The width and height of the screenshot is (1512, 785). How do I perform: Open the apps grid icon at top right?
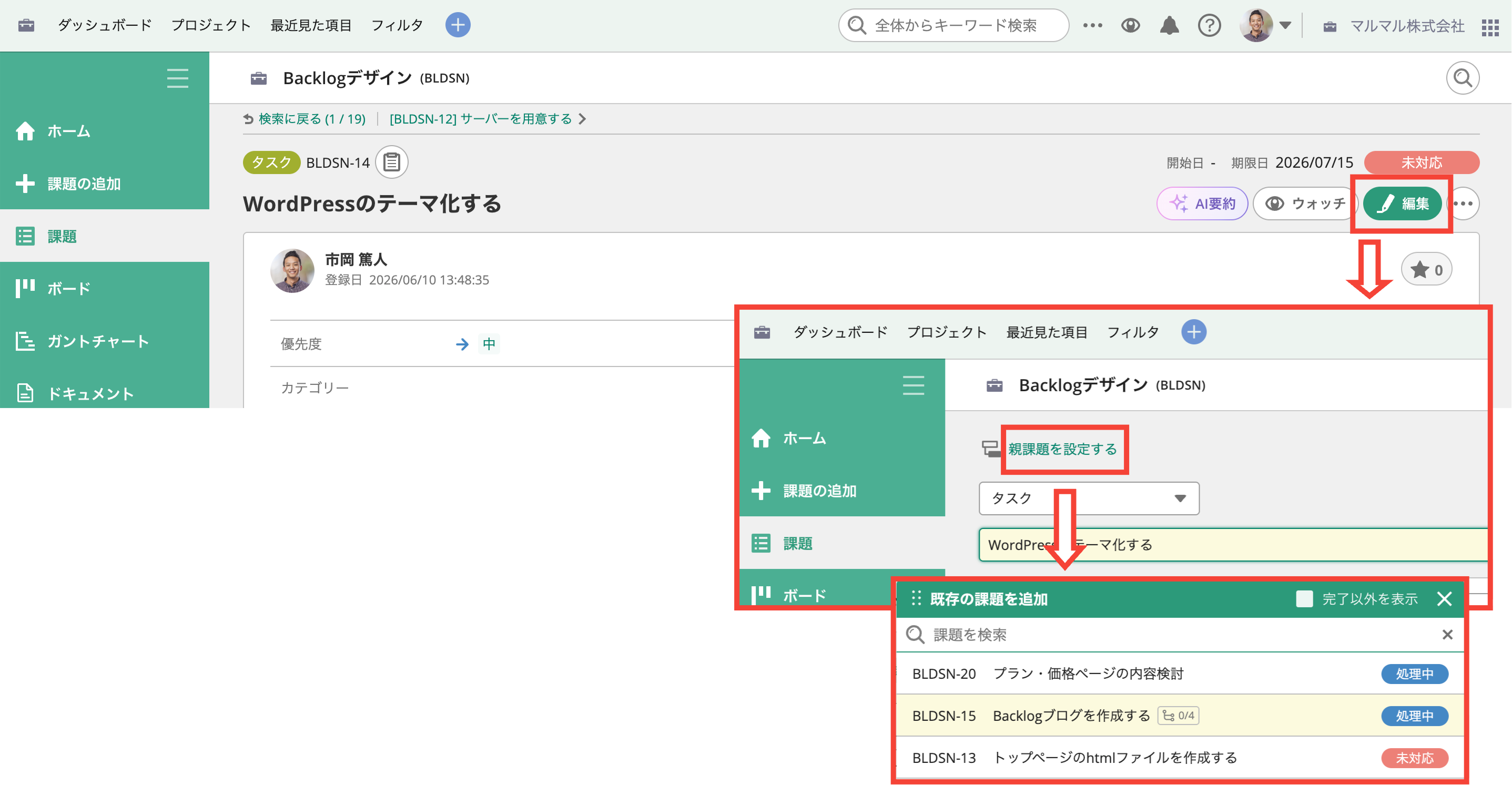coord(1490,26)
